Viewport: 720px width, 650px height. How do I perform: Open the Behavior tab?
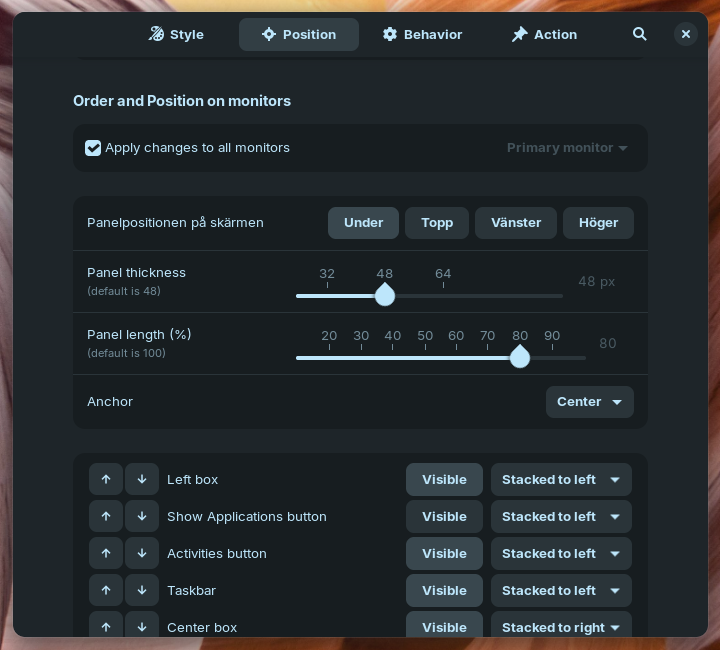click(422, 34)
